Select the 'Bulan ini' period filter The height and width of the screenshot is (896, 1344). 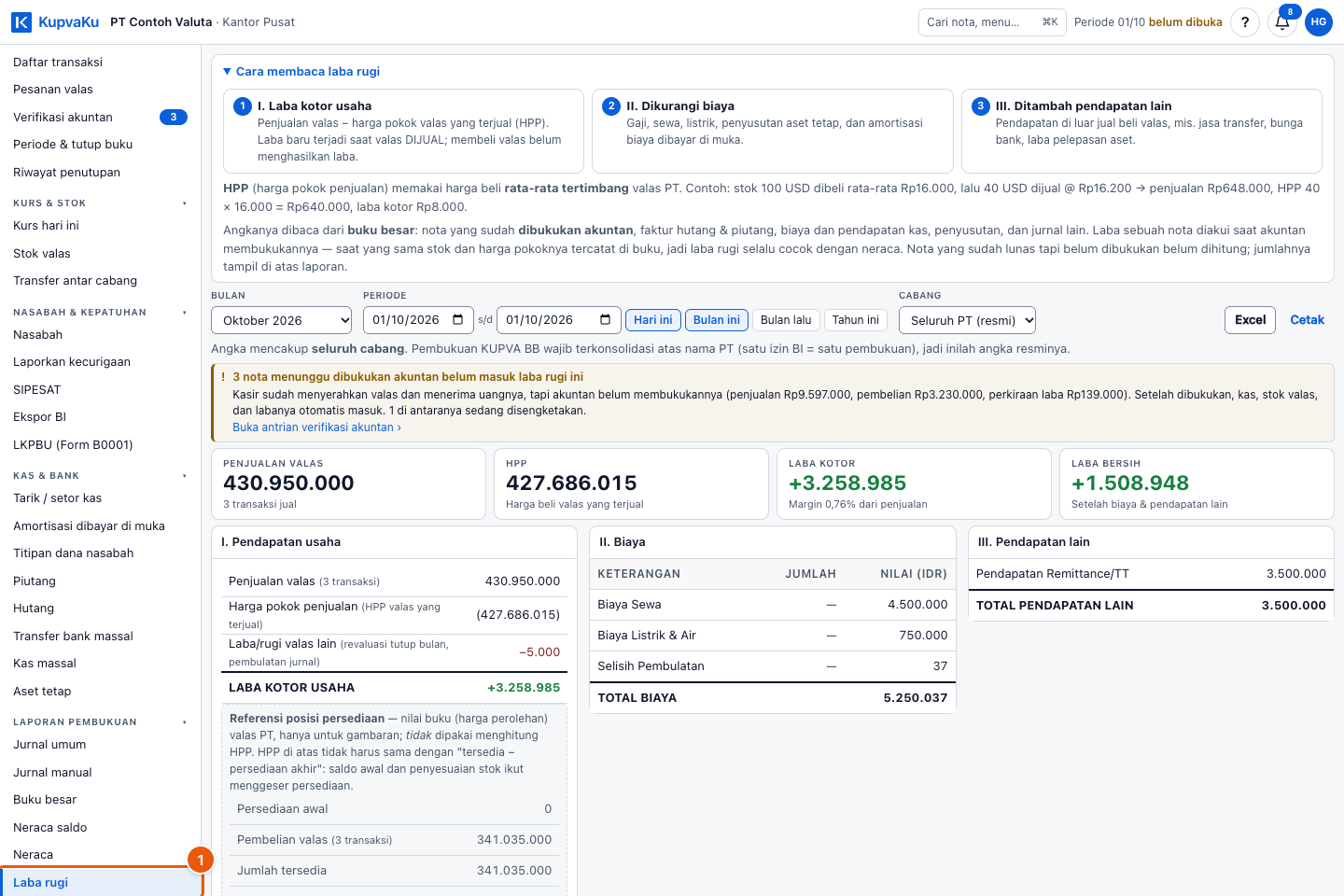[717, 320]
